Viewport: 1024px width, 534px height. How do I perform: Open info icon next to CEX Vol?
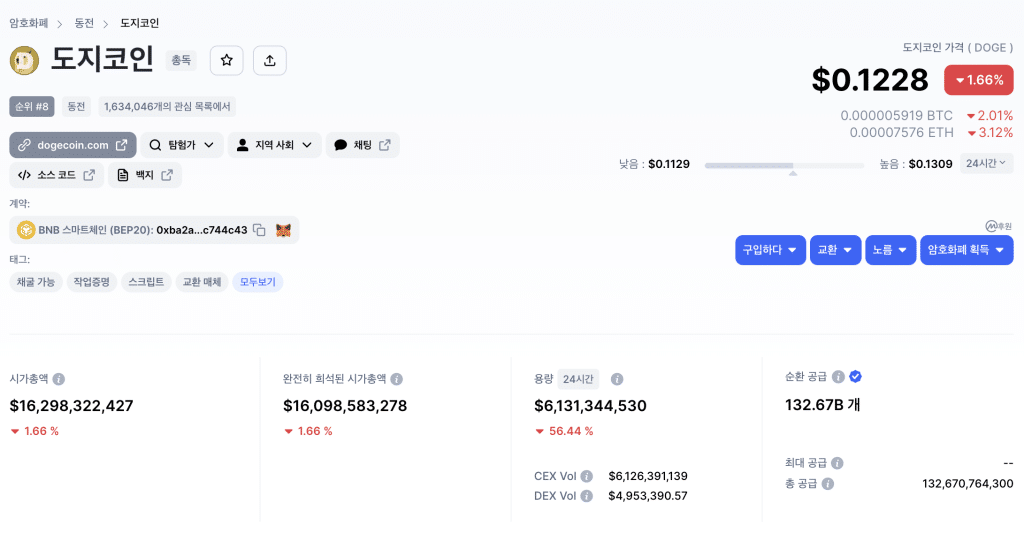coord(586,476)
